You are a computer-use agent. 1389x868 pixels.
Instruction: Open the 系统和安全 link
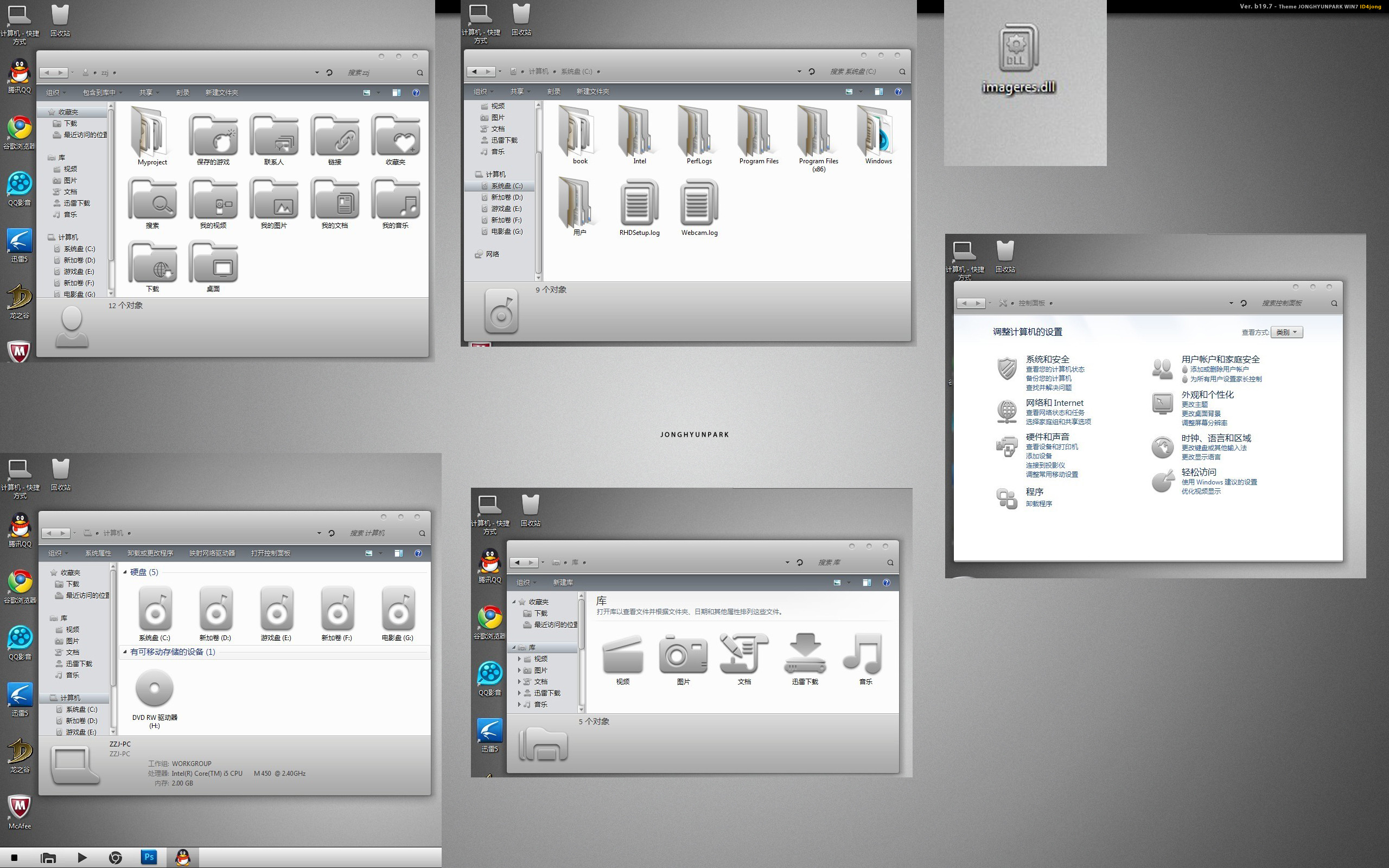click(x=1048, y=359)
